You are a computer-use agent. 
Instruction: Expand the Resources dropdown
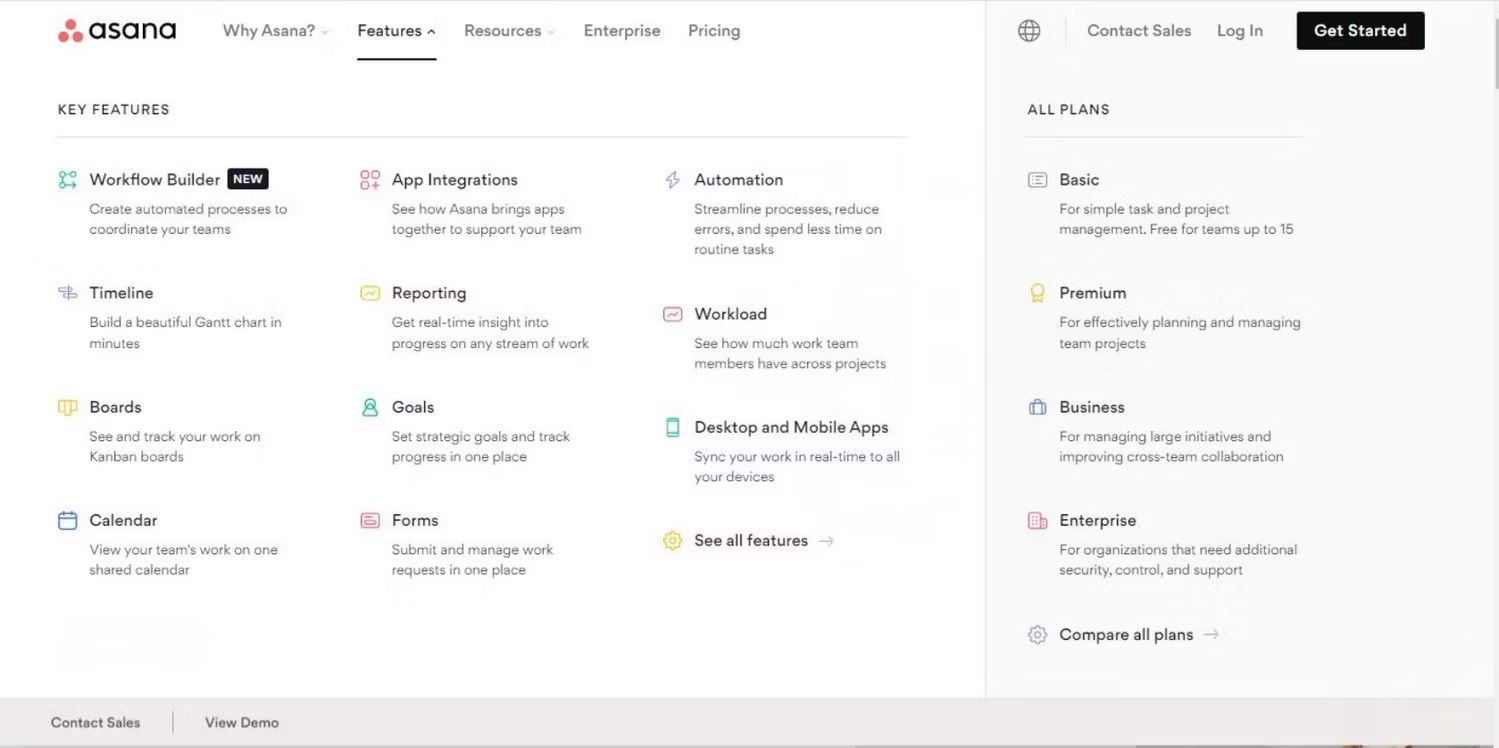tap(509, 31)
